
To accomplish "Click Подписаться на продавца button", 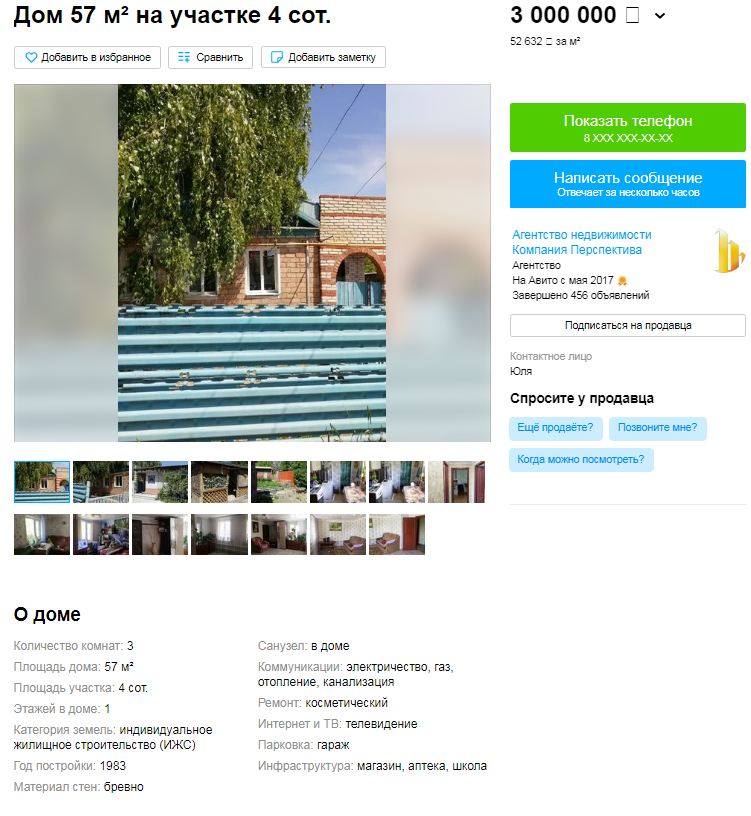I will tap(628, 326).
